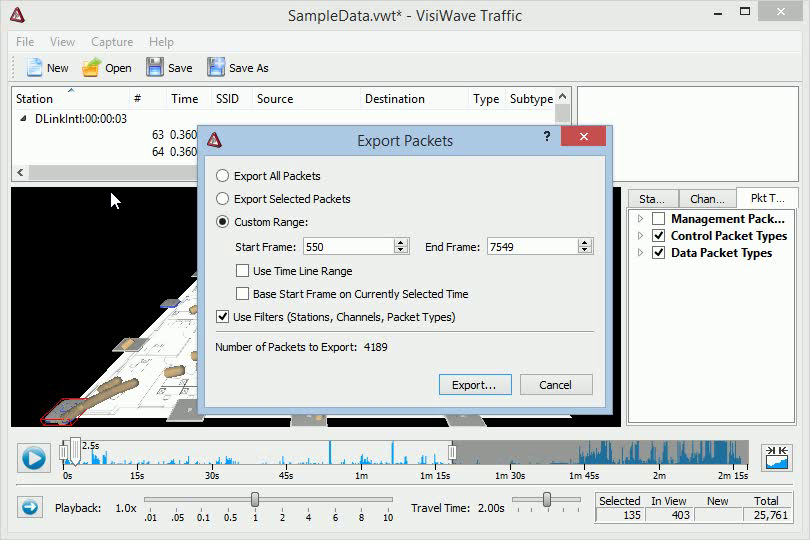
Task: Open the View menu
Action: pos(62,42)
